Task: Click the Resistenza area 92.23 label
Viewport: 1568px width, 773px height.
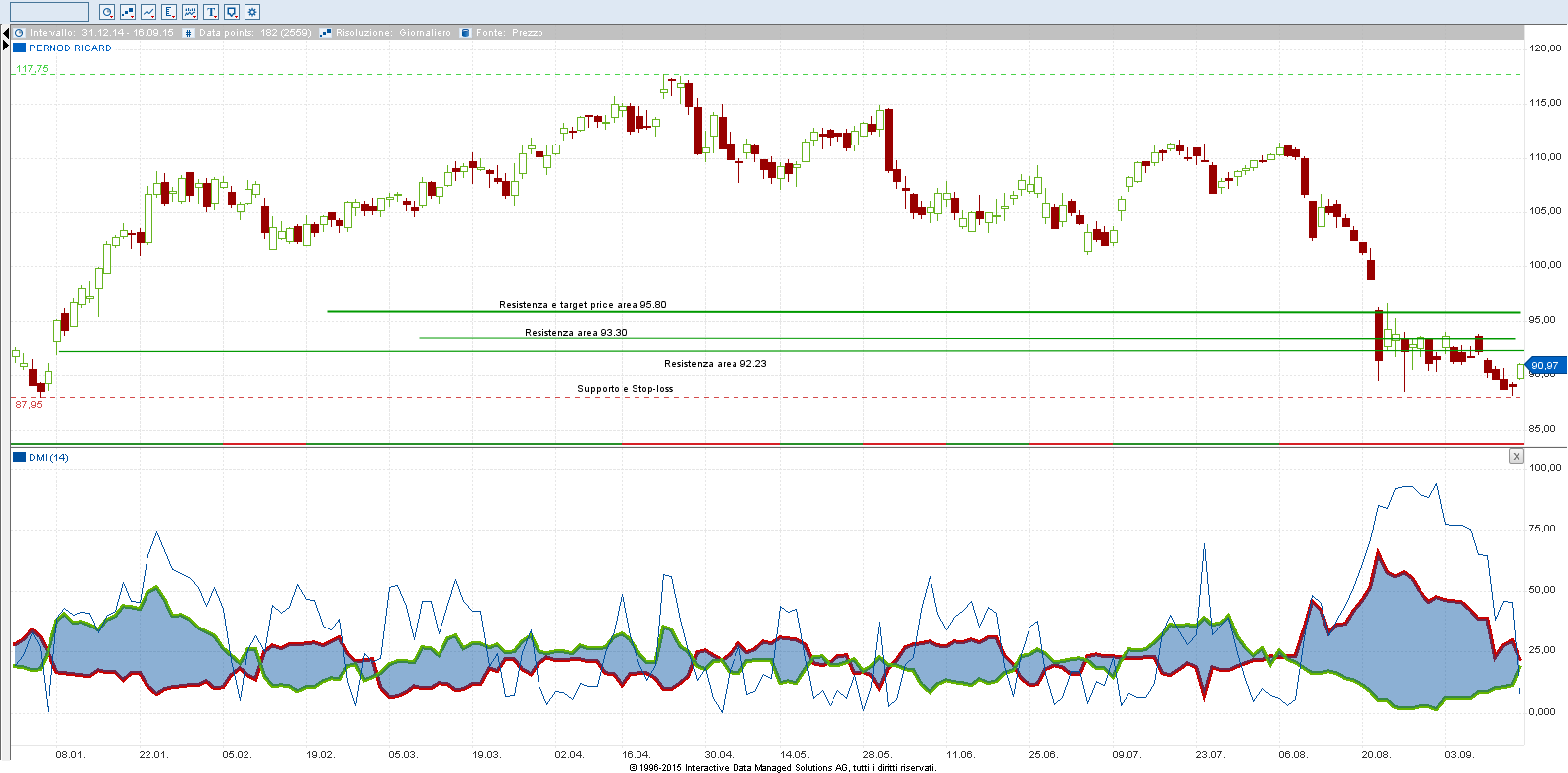Action: pyautogui.click(x=716, y=364)
